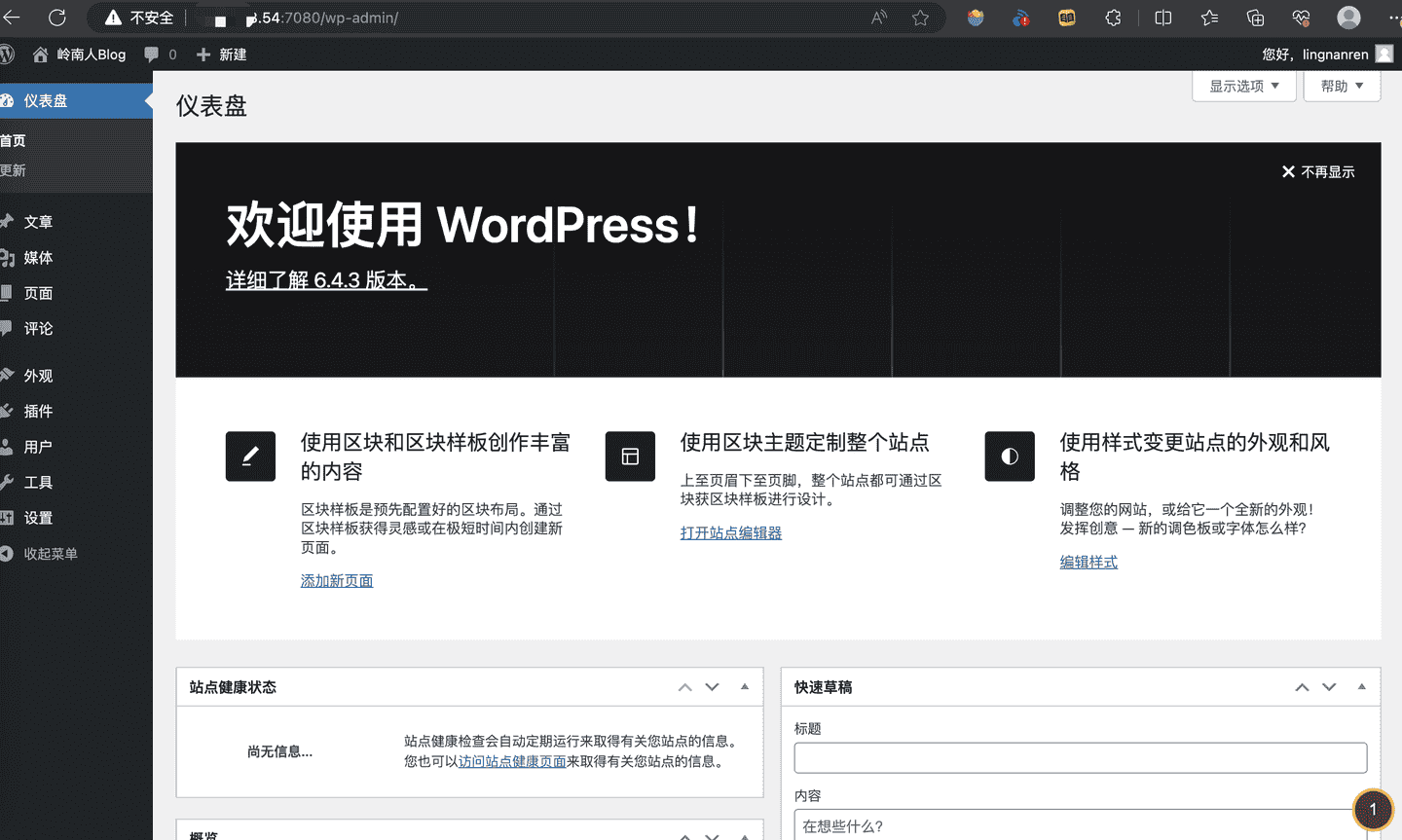Viewport: 1402px width, 840px height.
Task: Click the WordPress logo in the admin bar
Action: coord(8,55)
